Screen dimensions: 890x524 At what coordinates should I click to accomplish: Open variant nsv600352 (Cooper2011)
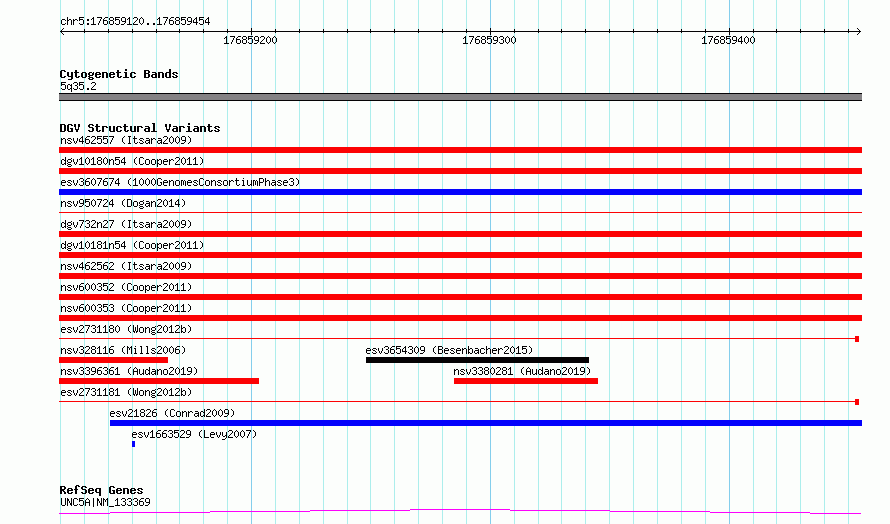[x=126, y=287]
